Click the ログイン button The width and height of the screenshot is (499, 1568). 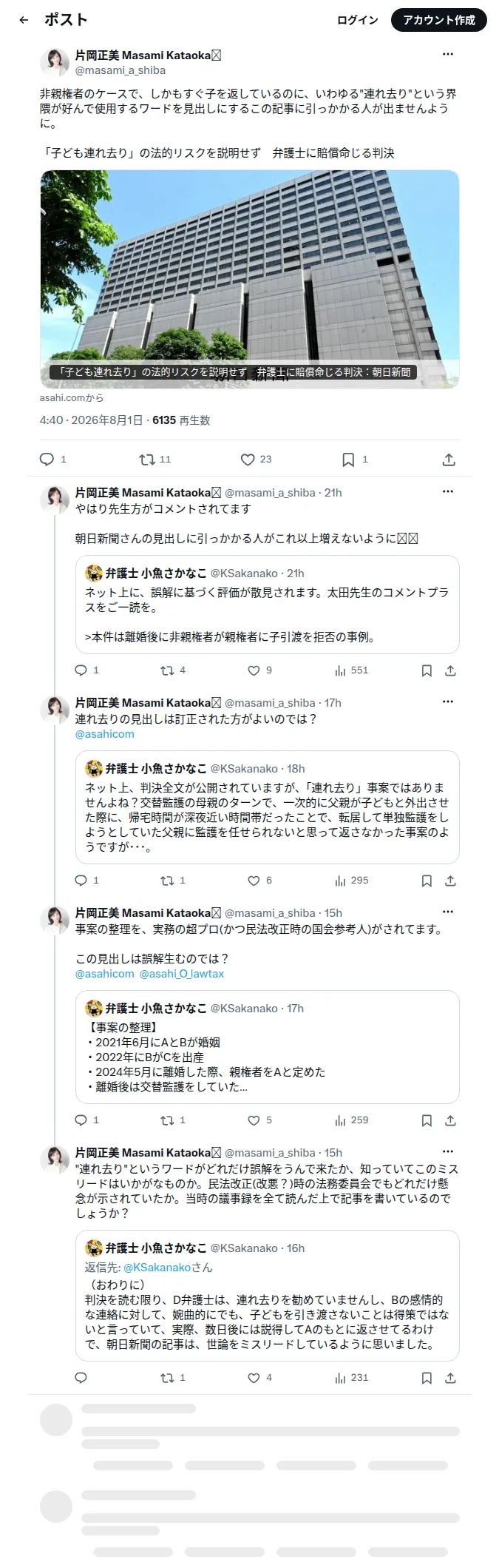click(357, 20)
